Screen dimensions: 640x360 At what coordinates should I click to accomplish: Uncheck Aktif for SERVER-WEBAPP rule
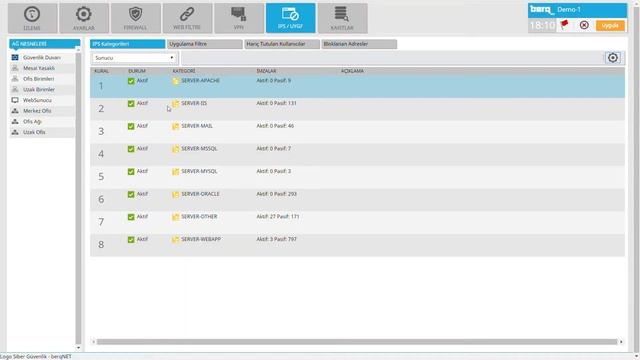coord(131,240)
